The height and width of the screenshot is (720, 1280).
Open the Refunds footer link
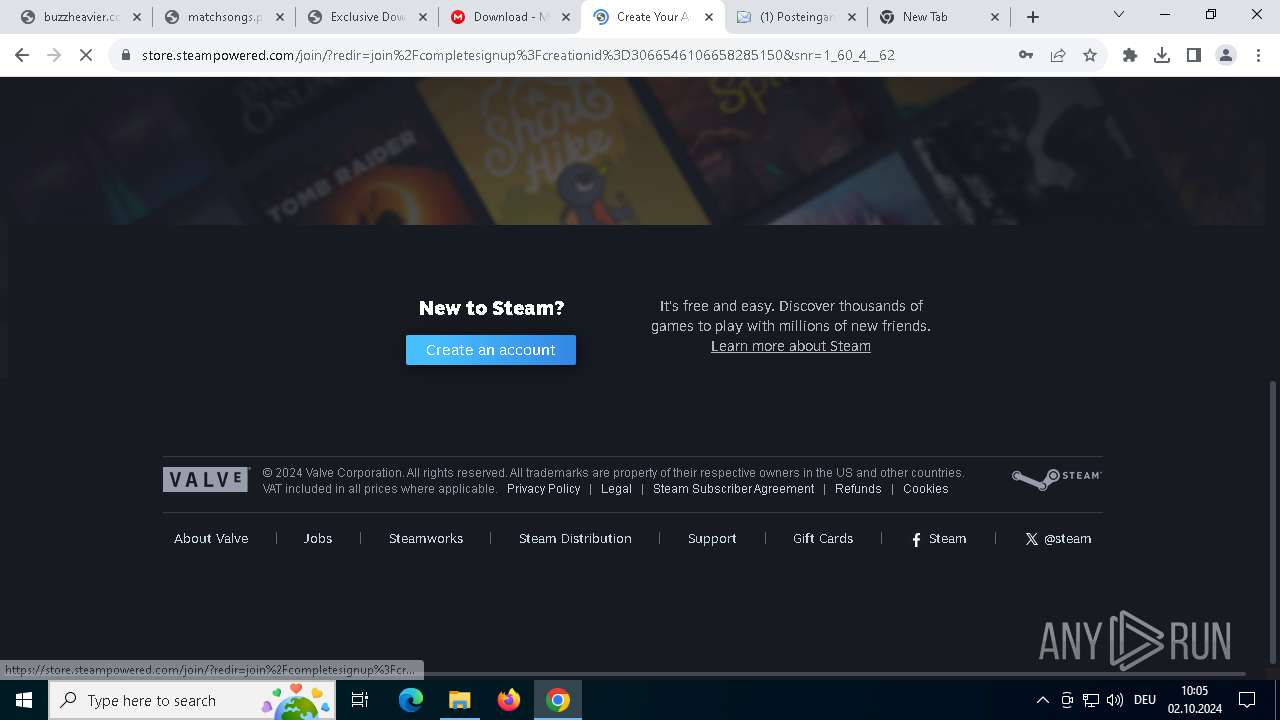click(x=858, y=489)
